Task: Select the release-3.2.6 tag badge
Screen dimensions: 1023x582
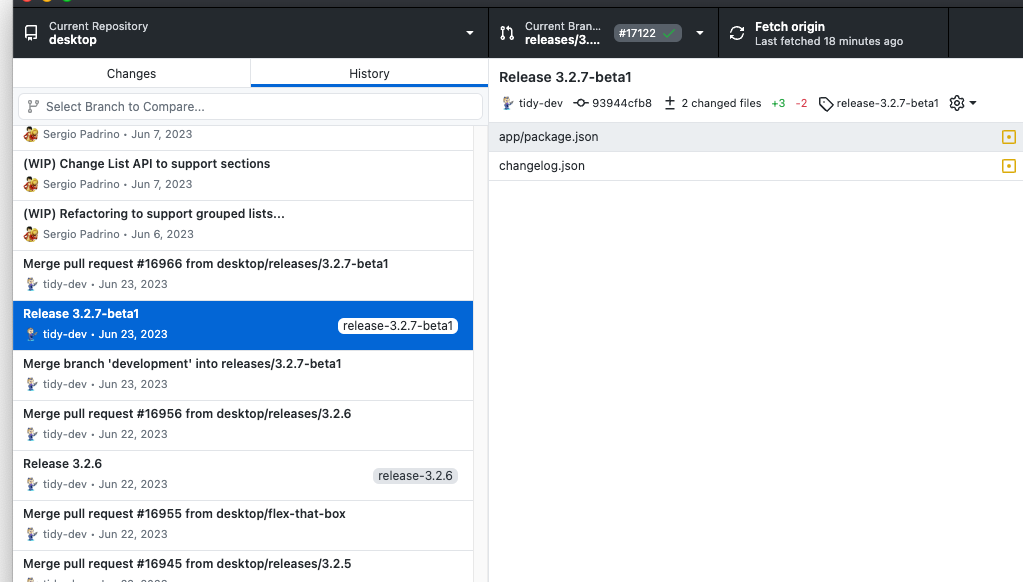Action: [x=415, y=475]
